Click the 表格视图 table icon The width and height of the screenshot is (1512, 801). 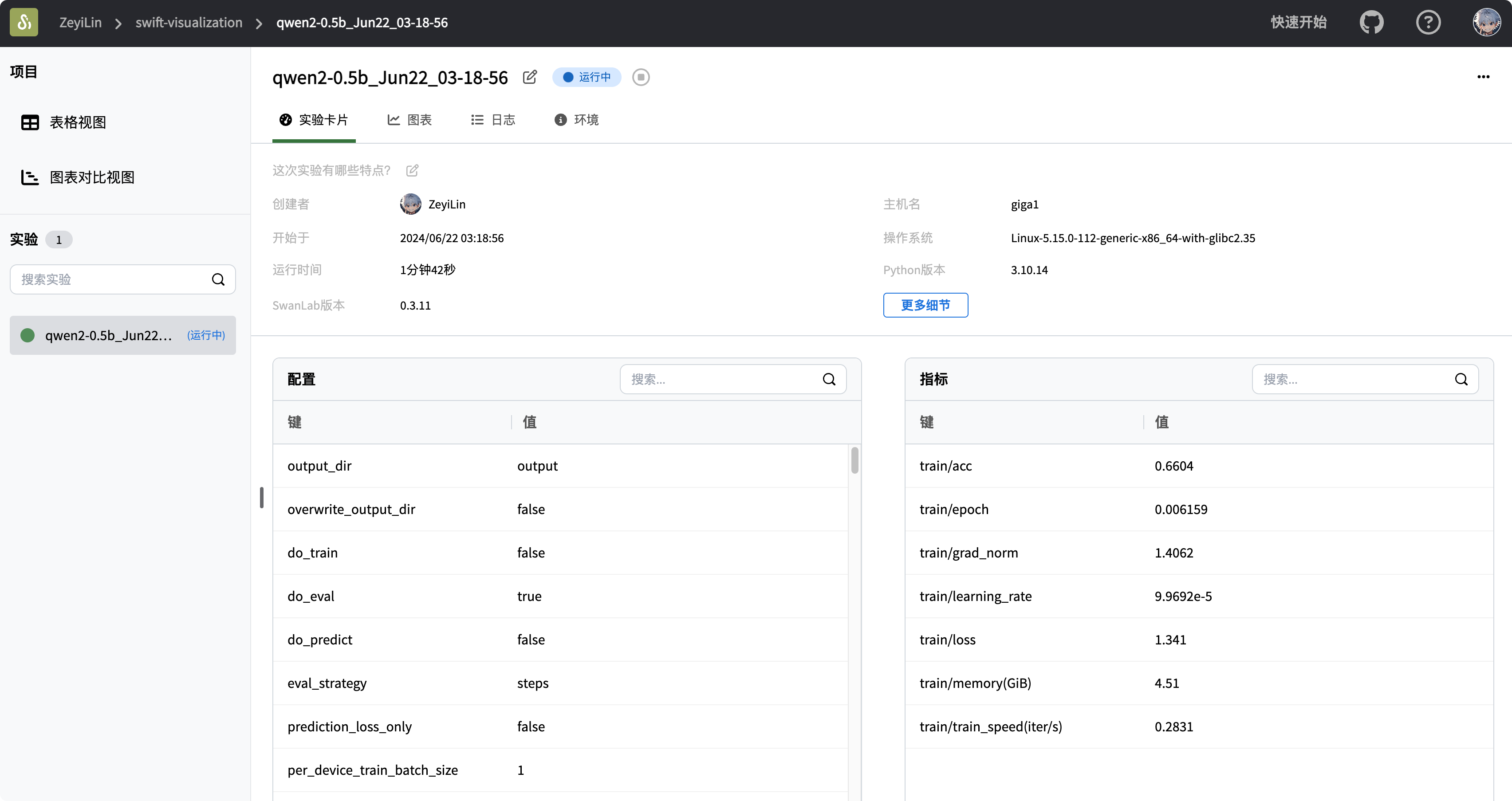click(30, 122)
